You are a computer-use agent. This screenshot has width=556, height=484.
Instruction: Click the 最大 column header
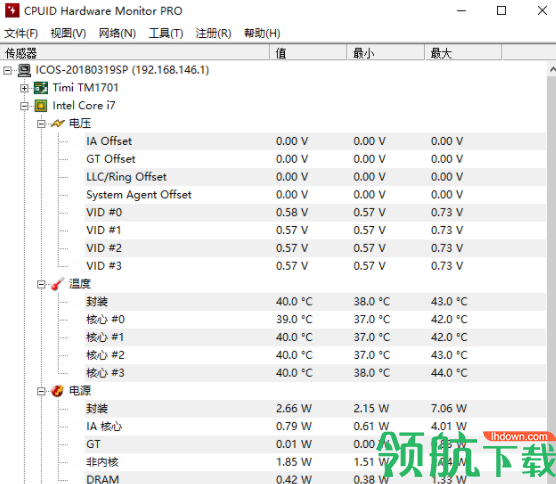[x=463, y=53]
